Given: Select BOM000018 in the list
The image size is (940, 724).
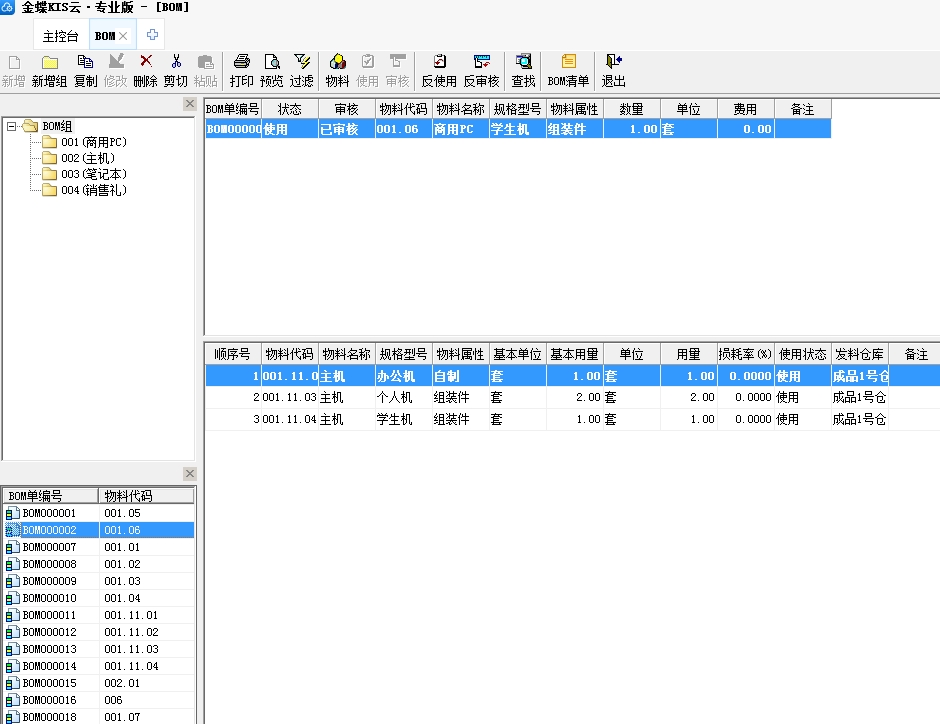Looking at the screenshot, I should [x=99, y=717].
